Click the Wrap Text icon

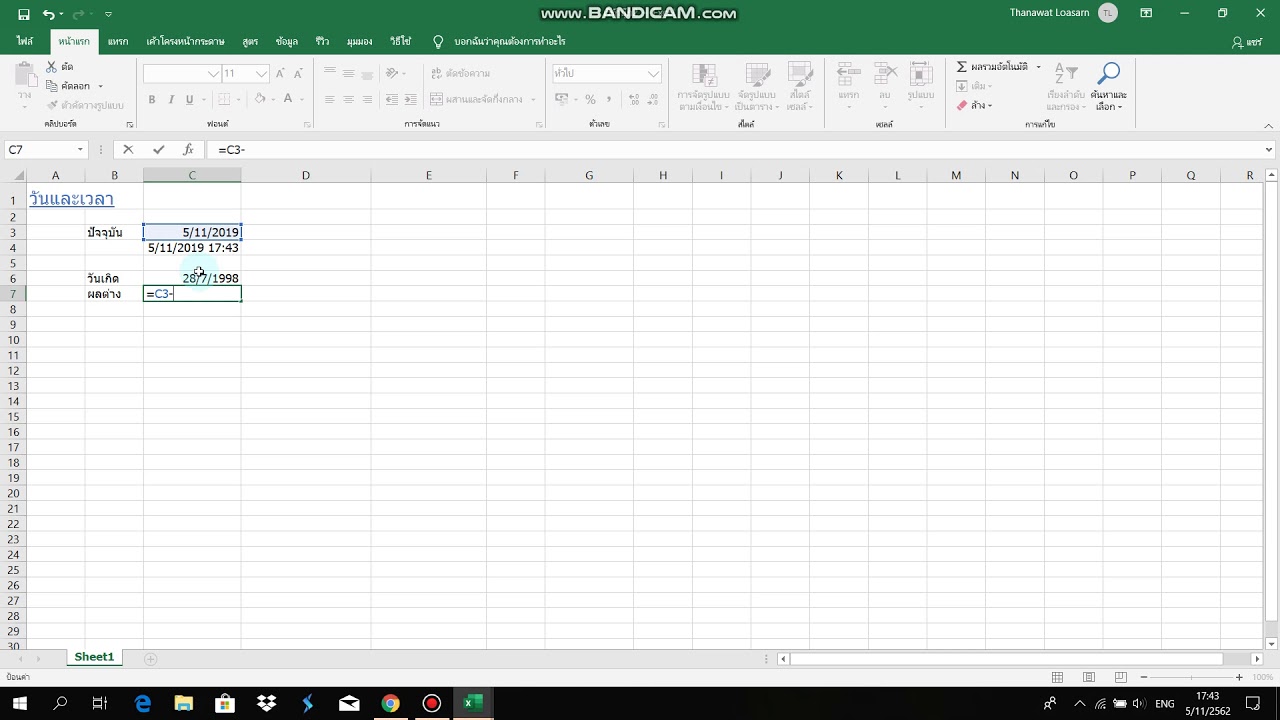[437, 73]
